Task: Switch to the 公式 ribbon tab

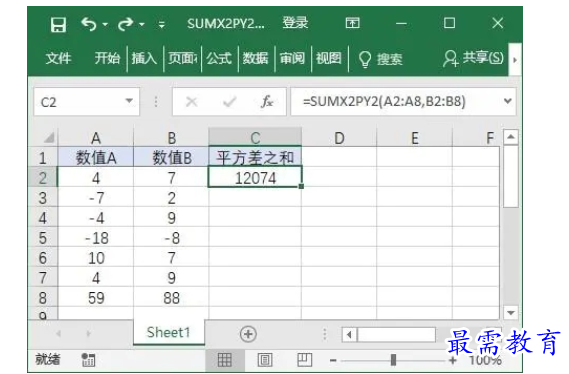Action: tap(219, 58)
